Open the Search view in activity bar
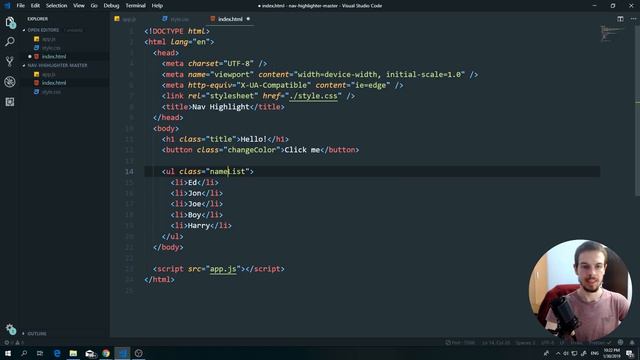This screenshot has height=360, width=640. (10, 42)
